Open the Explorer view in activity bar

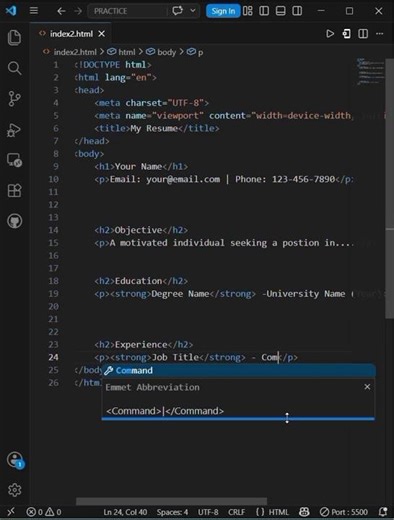[x=15, y=37]
